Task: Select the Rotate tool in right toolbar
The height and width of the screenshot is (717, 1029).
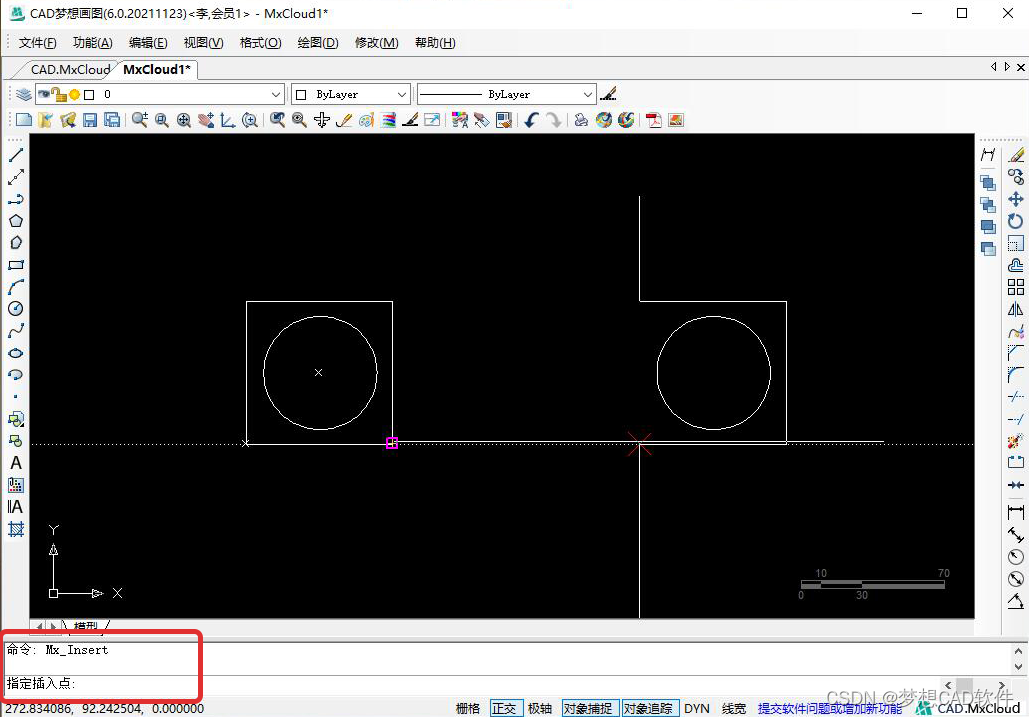Action: pyautogui.click(x=1016, y=221)
